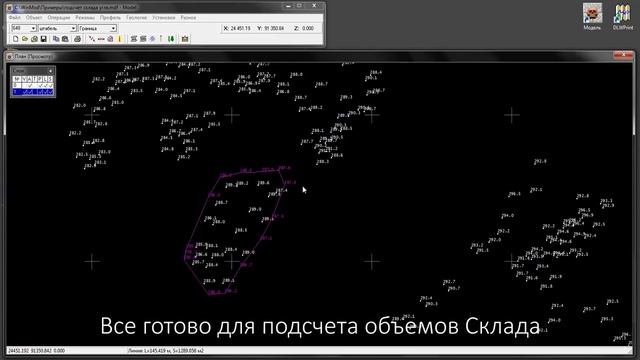Open the Операции menu
Viewport: 640px width, 360px height.
pos(59,18)
